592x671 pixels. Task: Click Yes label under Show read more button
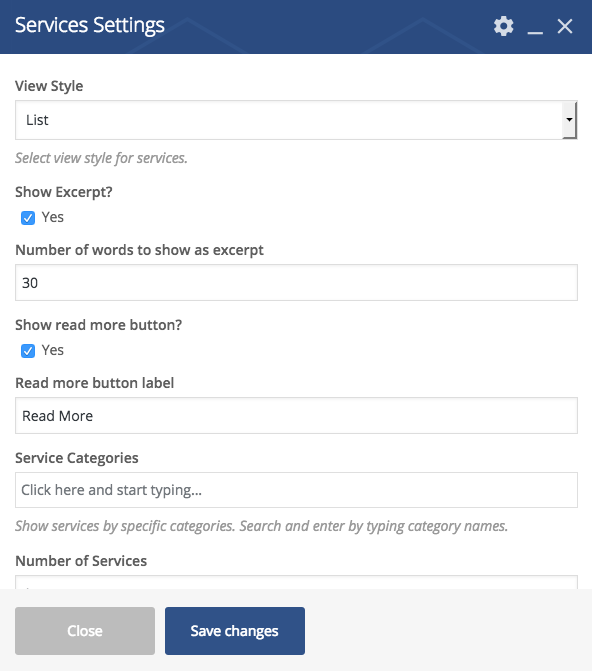click(x=53, y=350)
